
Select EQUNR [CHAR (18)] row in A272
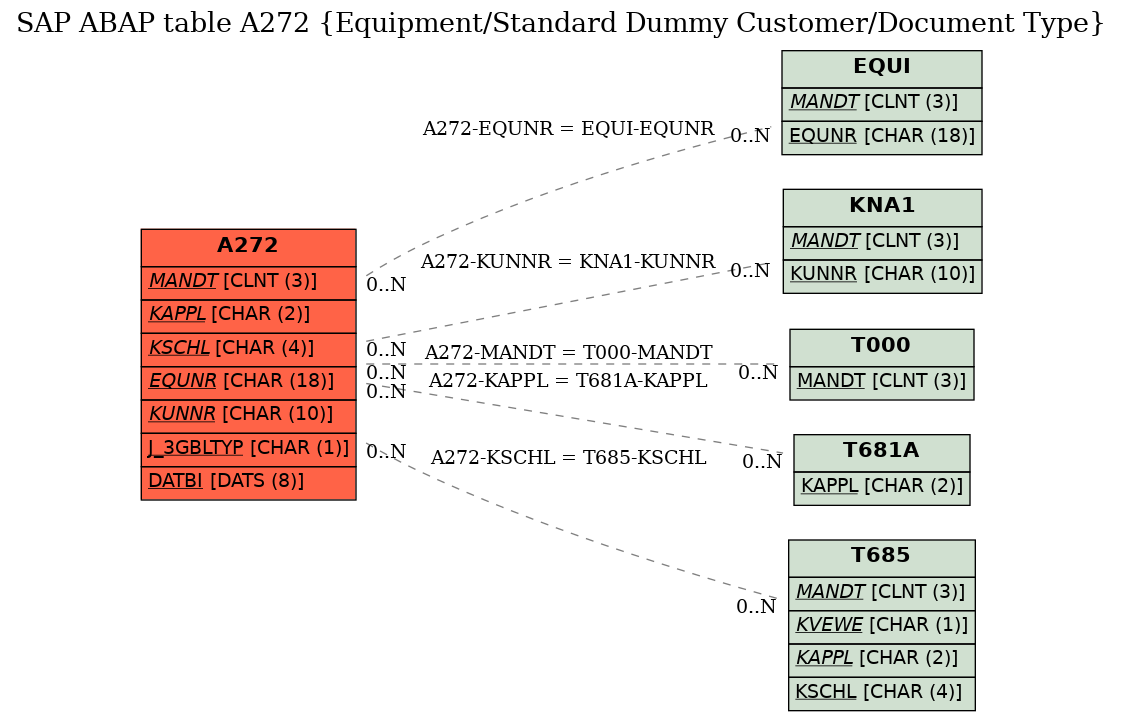pos(249,383)
